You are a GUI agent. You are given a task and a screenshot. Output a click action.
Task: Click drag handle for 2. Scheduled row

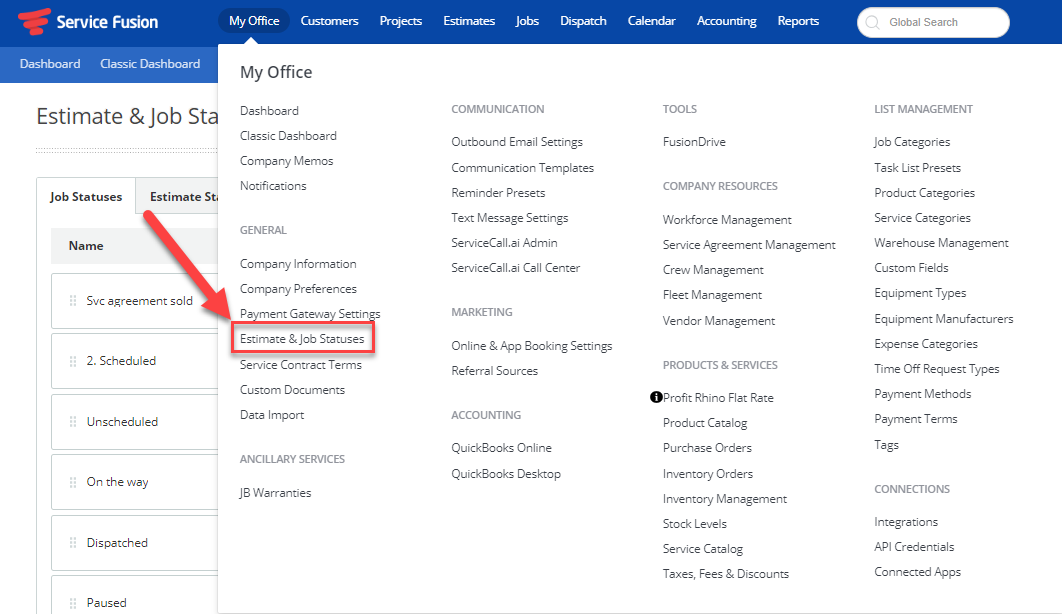click(72, 361)
